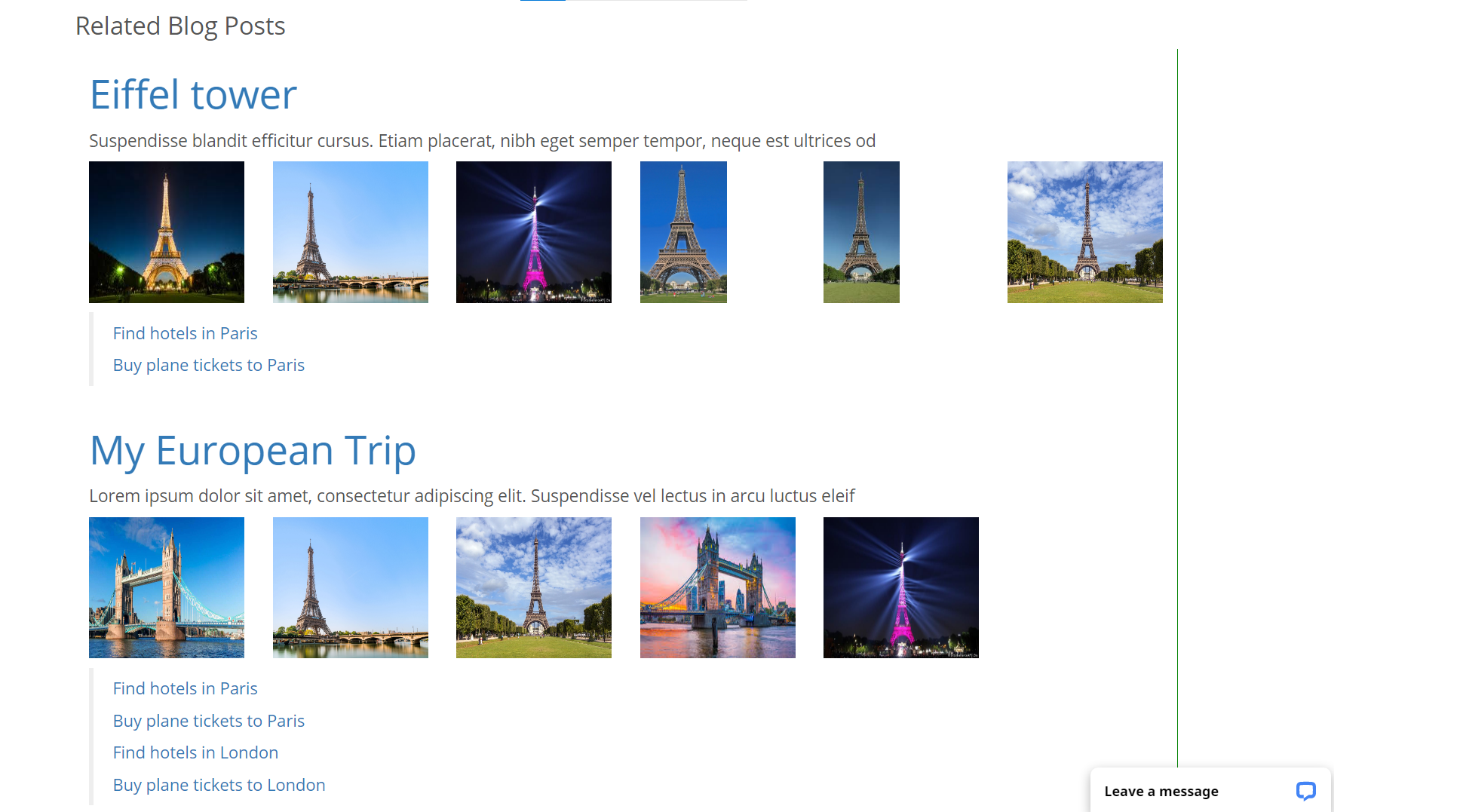View the pink Eiffel tower image under My European Trip
Screen dimensions: 1460x812
(901, 587)
